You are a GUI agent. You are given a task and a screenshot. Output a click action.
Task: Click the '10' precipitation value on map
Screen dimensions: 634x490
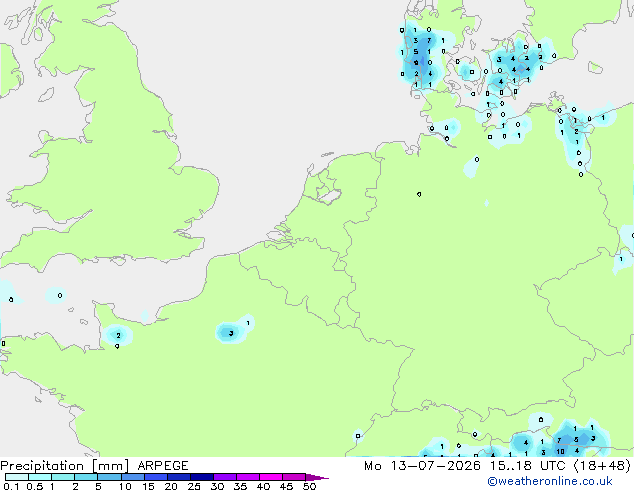[560, 452]
